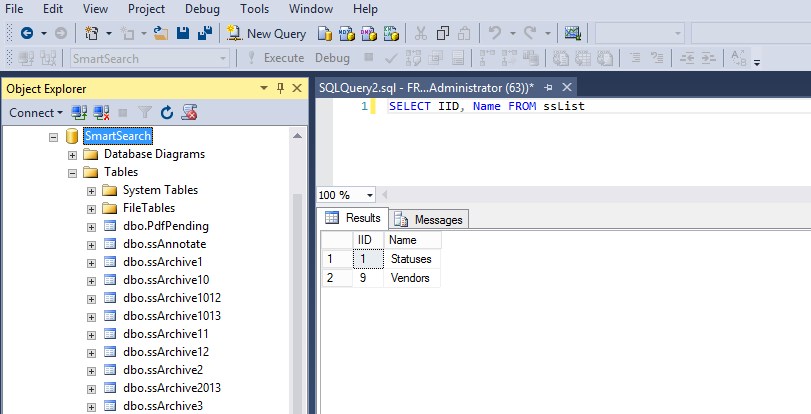Click the Copy toolbar icon

point(443,34)
